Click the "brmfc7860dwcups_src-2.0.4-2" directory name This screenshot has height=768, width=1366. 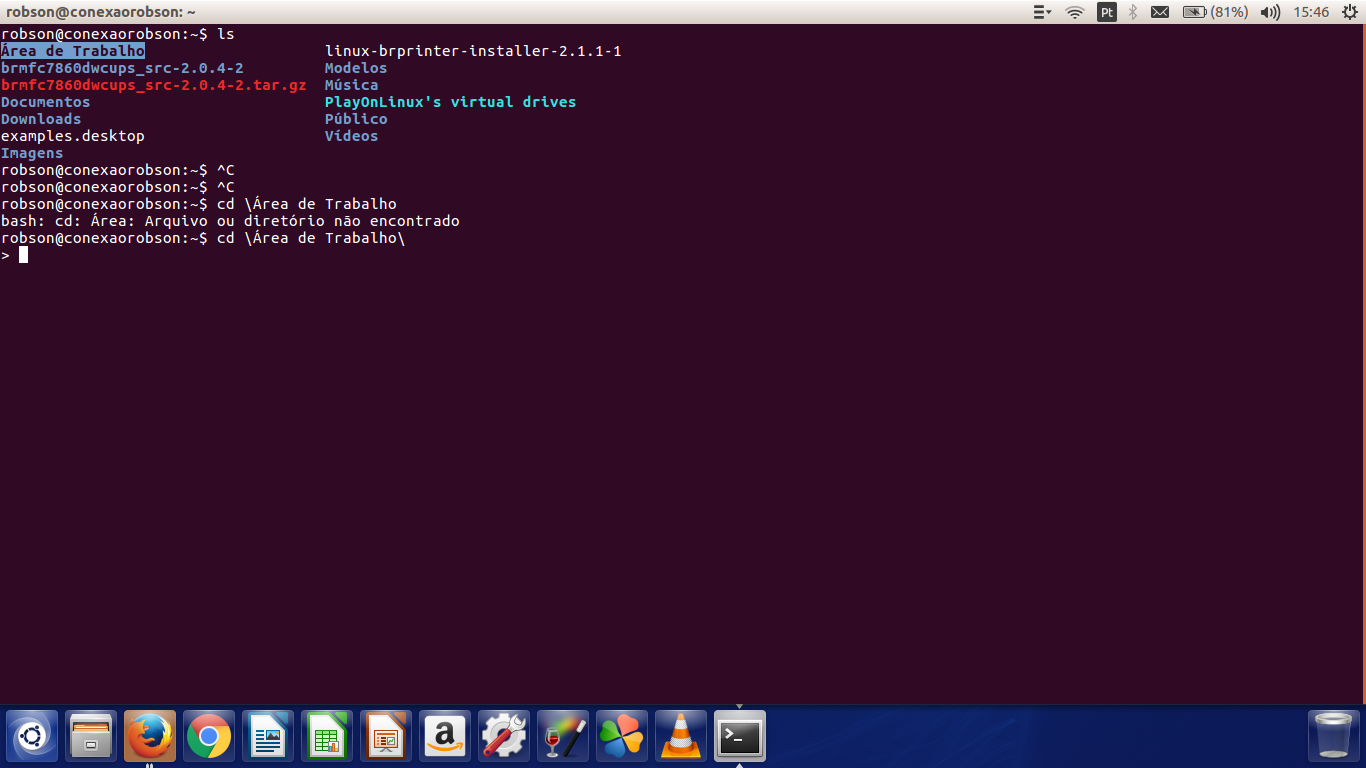[122, 68]
